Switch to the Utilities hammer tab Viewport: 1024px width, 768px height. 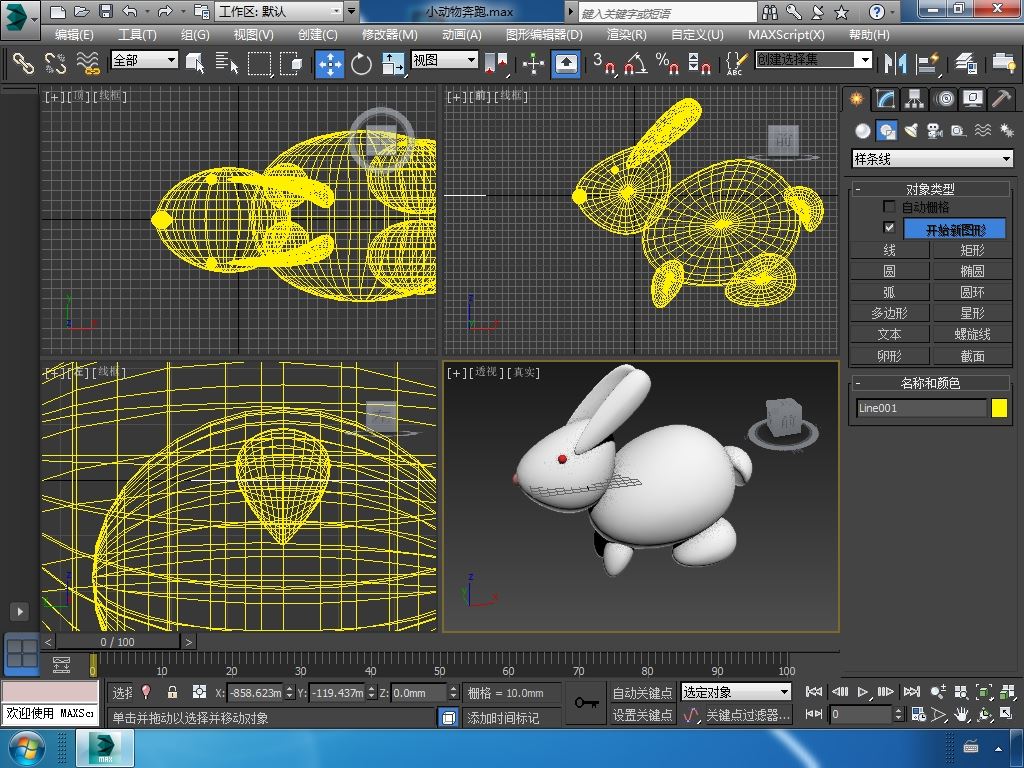coord(1001,99)
